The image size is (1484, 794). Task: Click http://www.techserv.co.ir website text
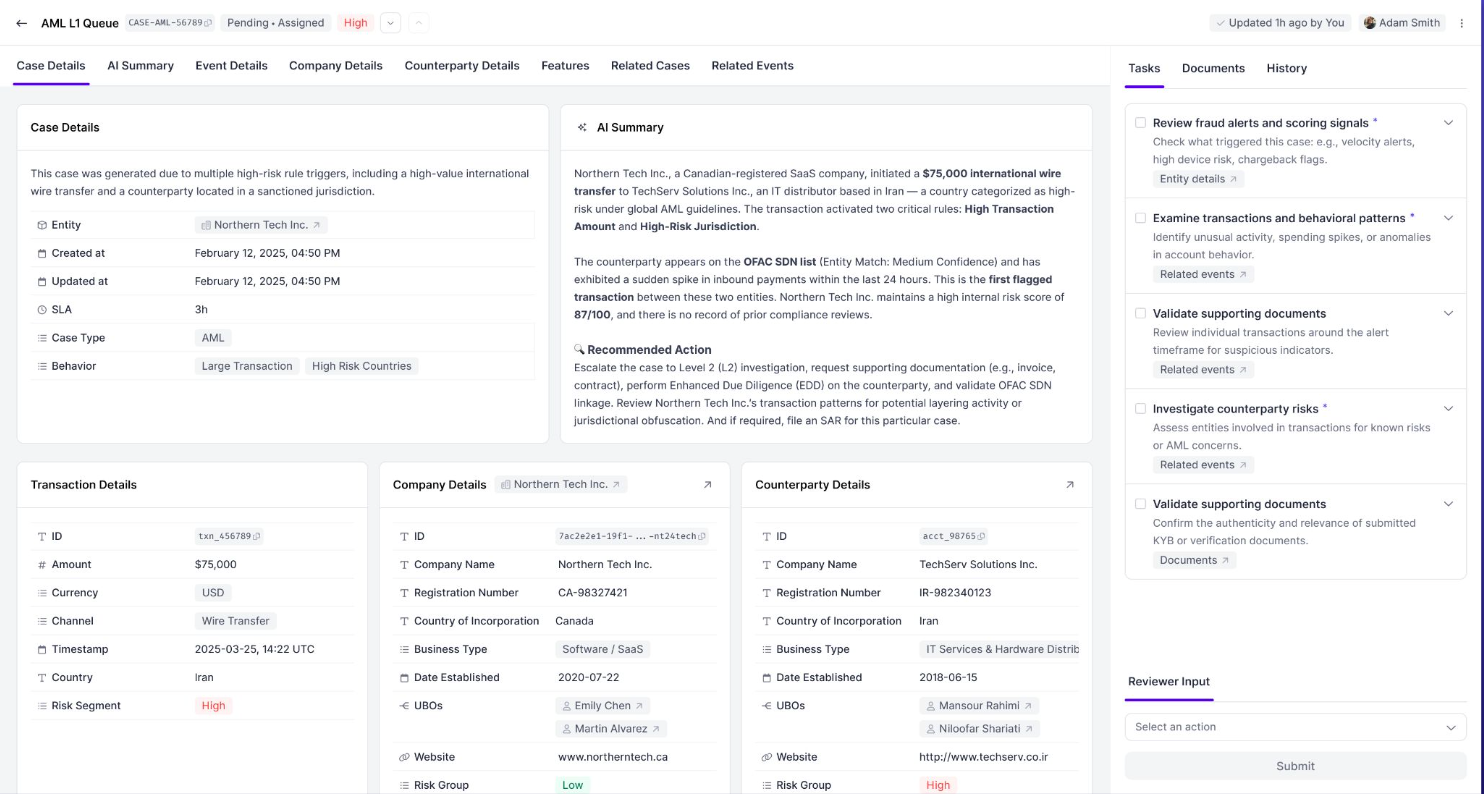click(x=983, y=757)
